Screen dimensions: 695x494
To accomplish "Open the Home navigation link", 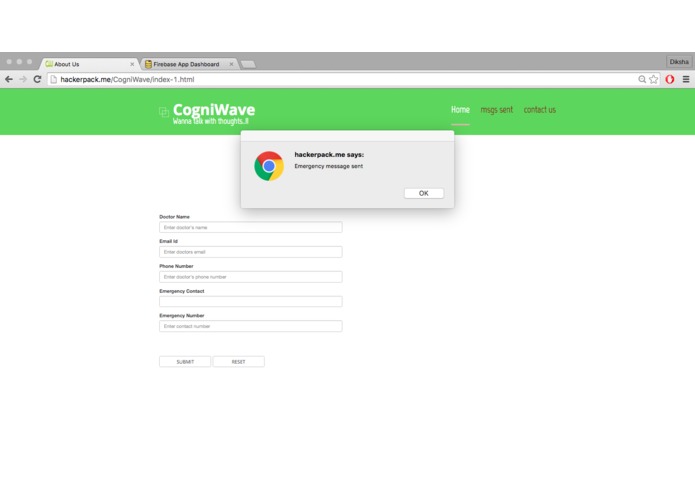I will click(x=460, y=109).
